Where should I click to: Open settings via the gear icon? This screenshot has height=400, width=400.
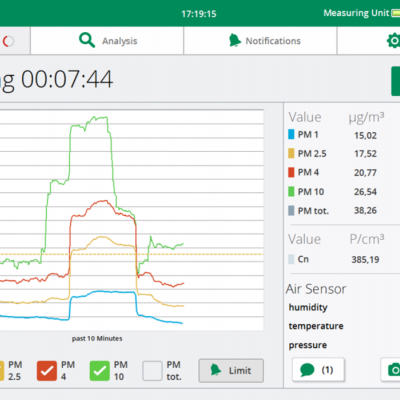click(394, 41)
